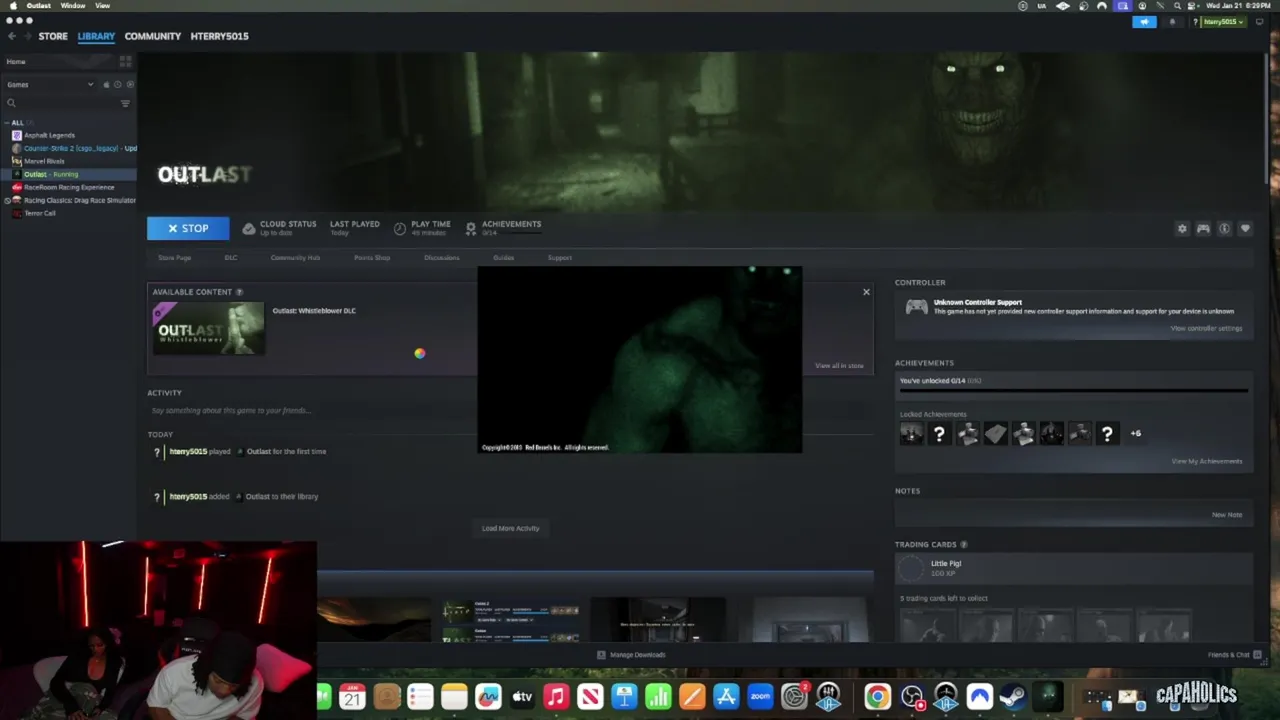The width and height of the screenshot is (1280, 720).
Task: Open Google Chrome from the Dock
Action: [877, 697]
